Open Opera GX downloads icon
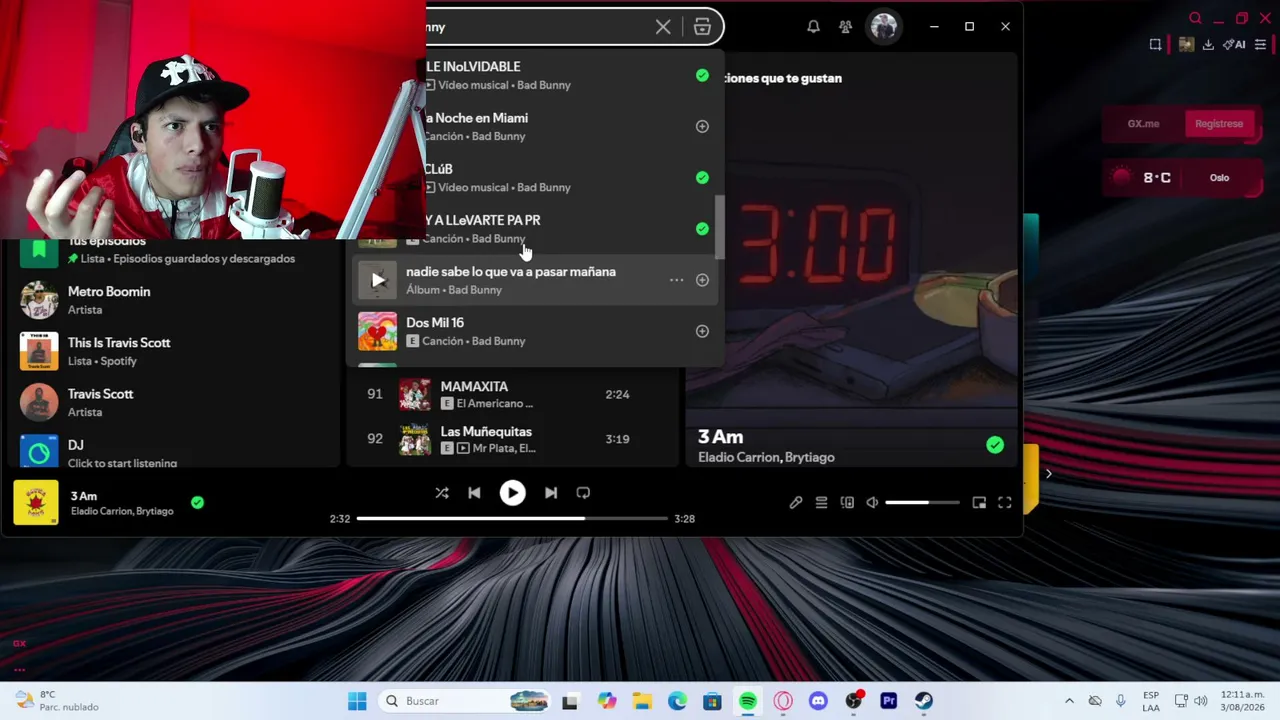 [1208, 44]
